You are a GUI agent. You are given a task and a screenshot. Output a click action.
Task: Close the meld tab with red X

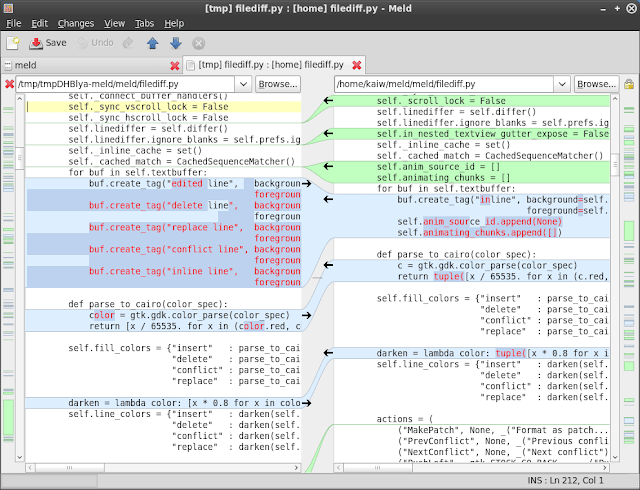pos(175,65)
